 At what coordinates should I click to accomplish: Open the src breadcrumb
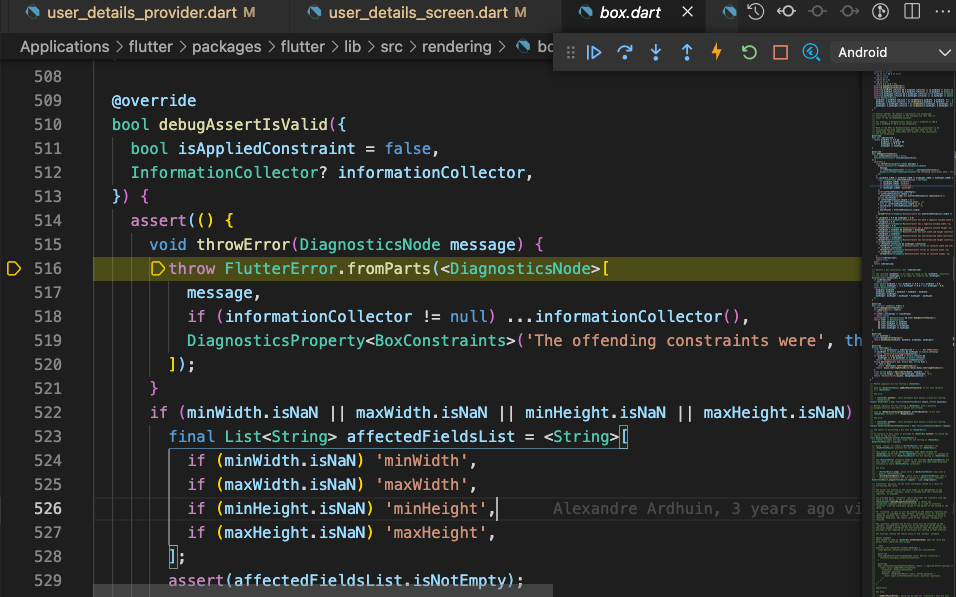(391, 47)
